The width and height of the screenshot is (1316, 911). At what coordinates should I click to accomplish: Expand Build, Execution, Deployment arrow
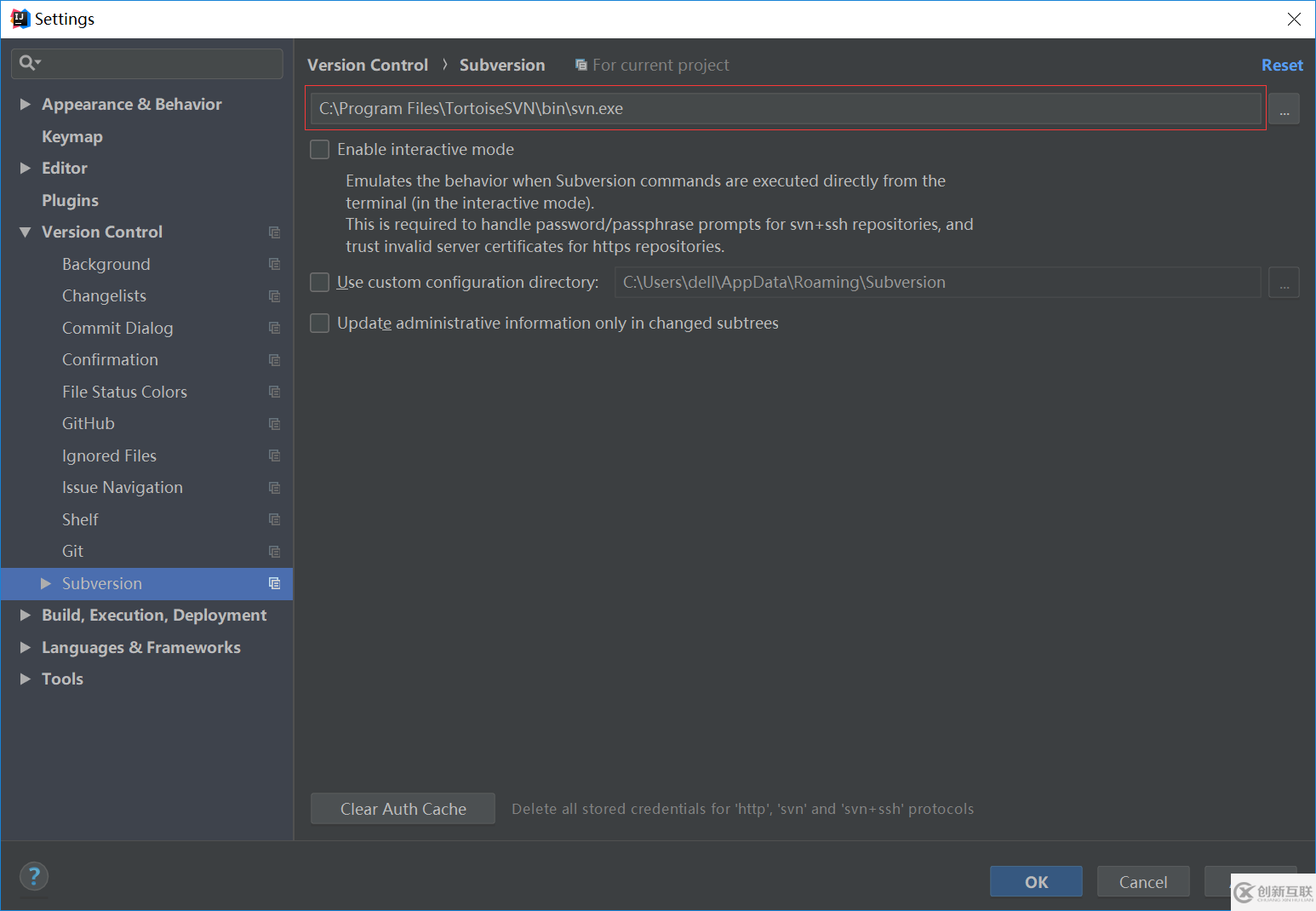pyautogui.click(x=26, y=615)
